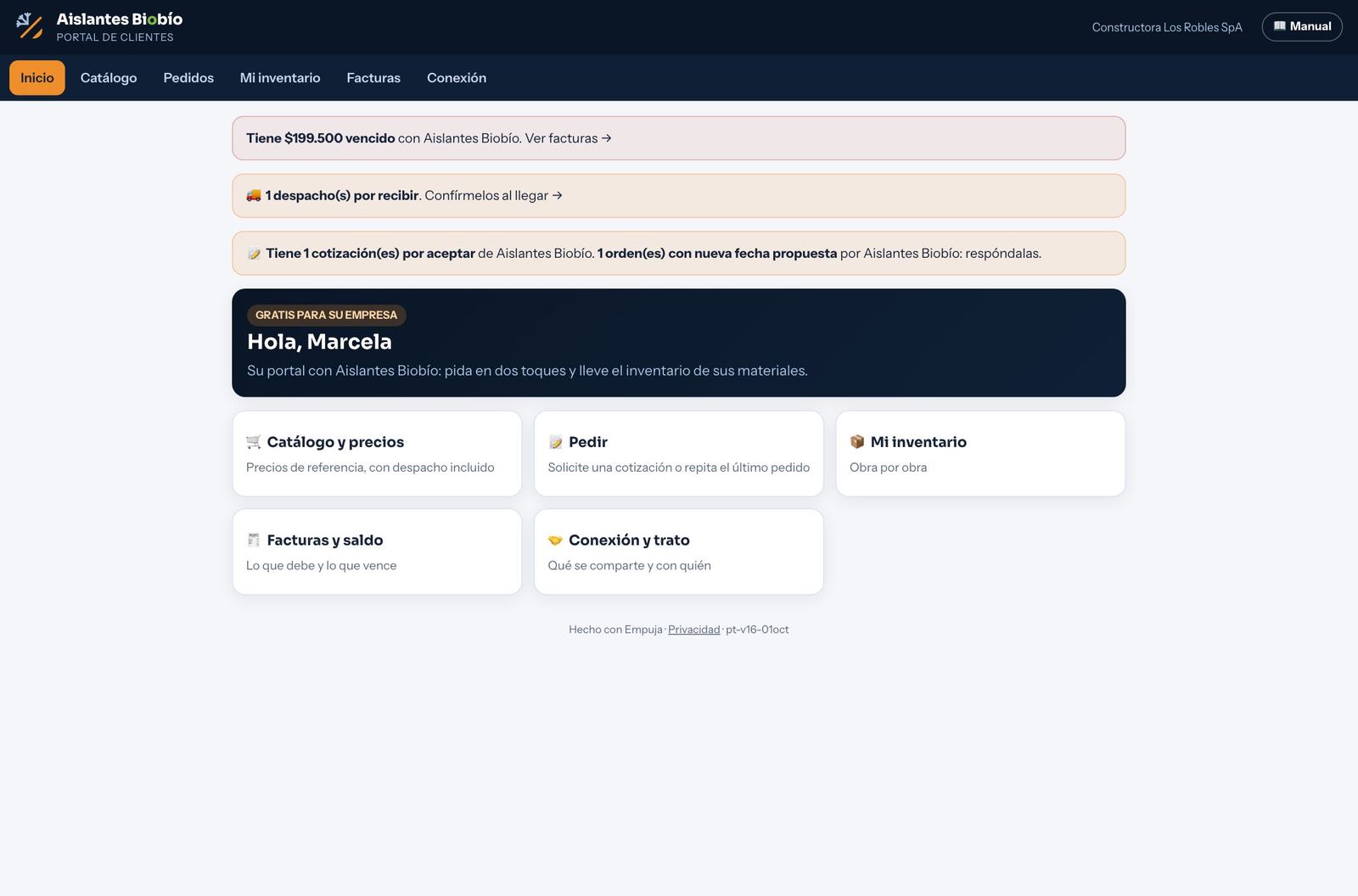Viewport: 1358px width, 896px height.
Task: Open Mi inventario in the nav bar
Action: [x=280, y=78]
